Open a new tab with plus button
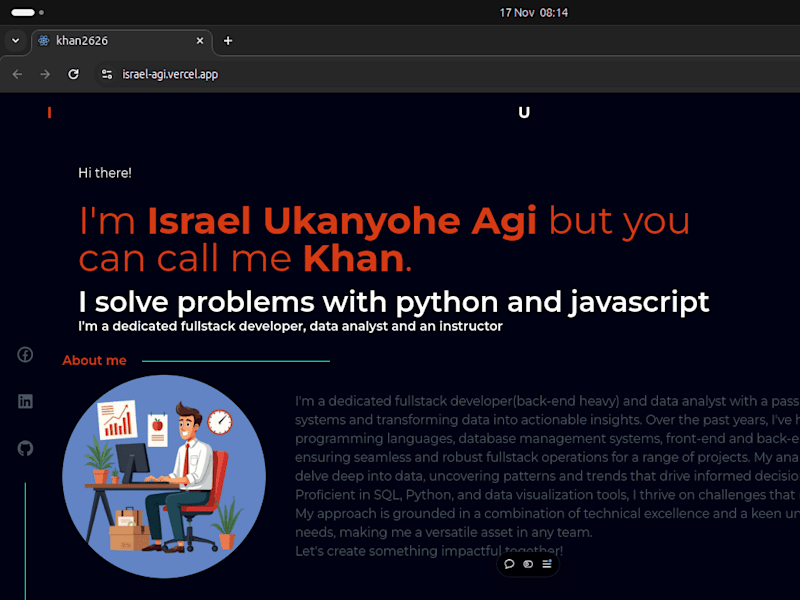 coord(228,41)
